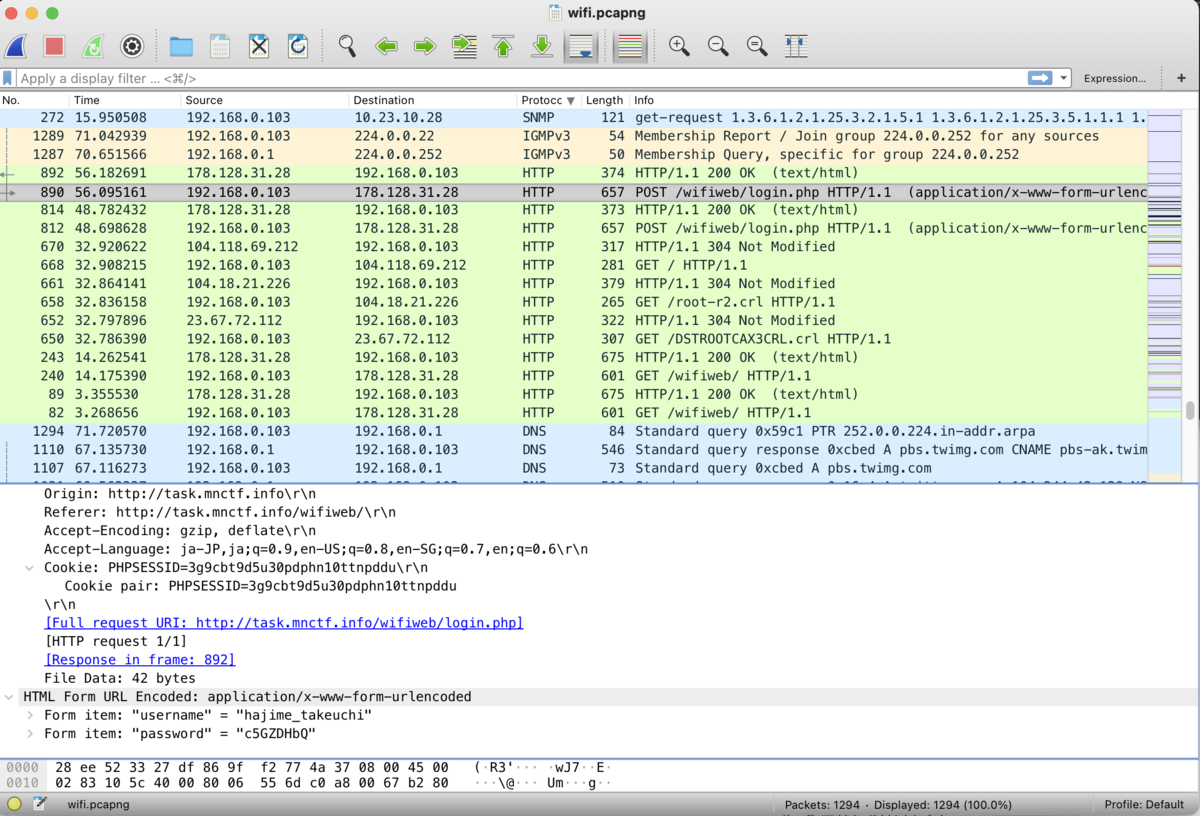Jump to the last packet
This screenshot has width=1200, height=816.
(541, 46)
